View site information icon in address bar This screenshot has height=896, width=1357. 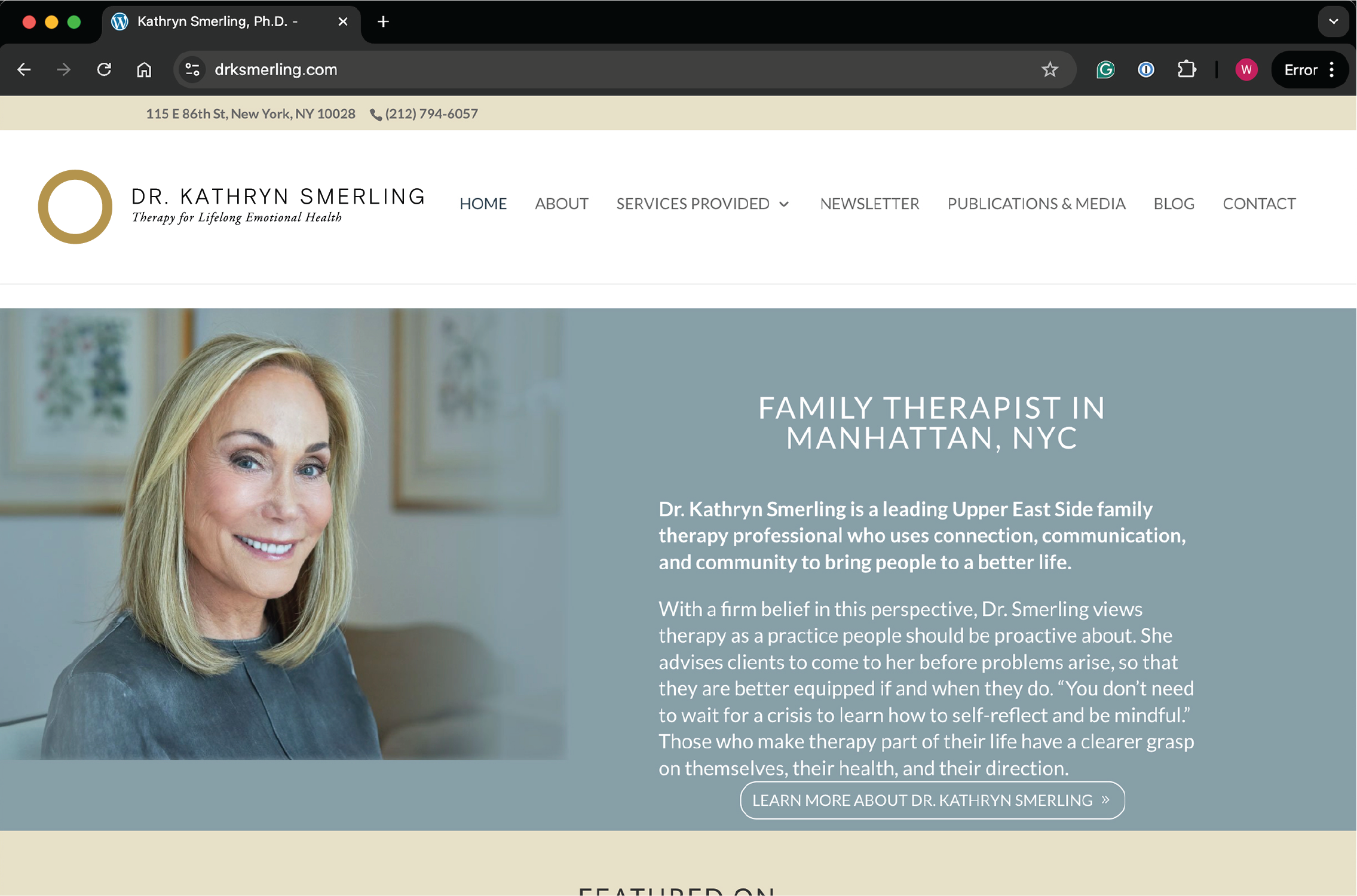192,70
